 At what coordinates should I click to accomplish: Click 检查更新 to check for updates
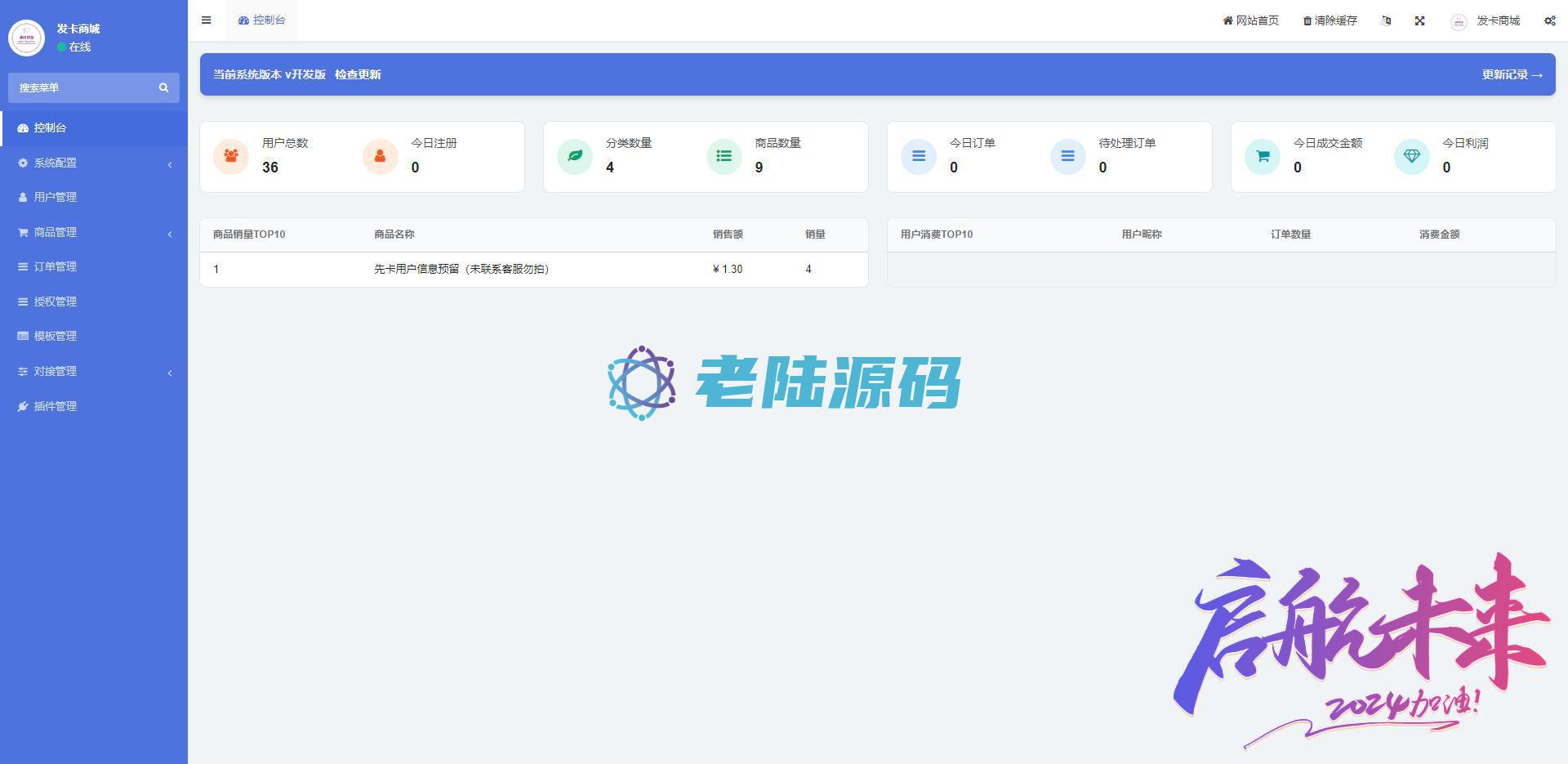click(358, 74)
